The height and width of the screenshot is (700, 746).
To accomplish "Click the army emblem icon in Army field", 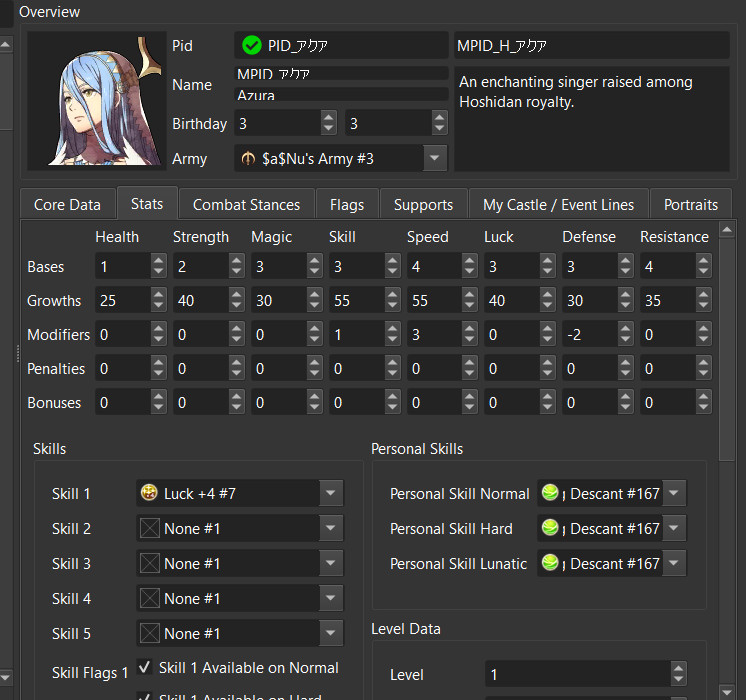I will (248, 158).
